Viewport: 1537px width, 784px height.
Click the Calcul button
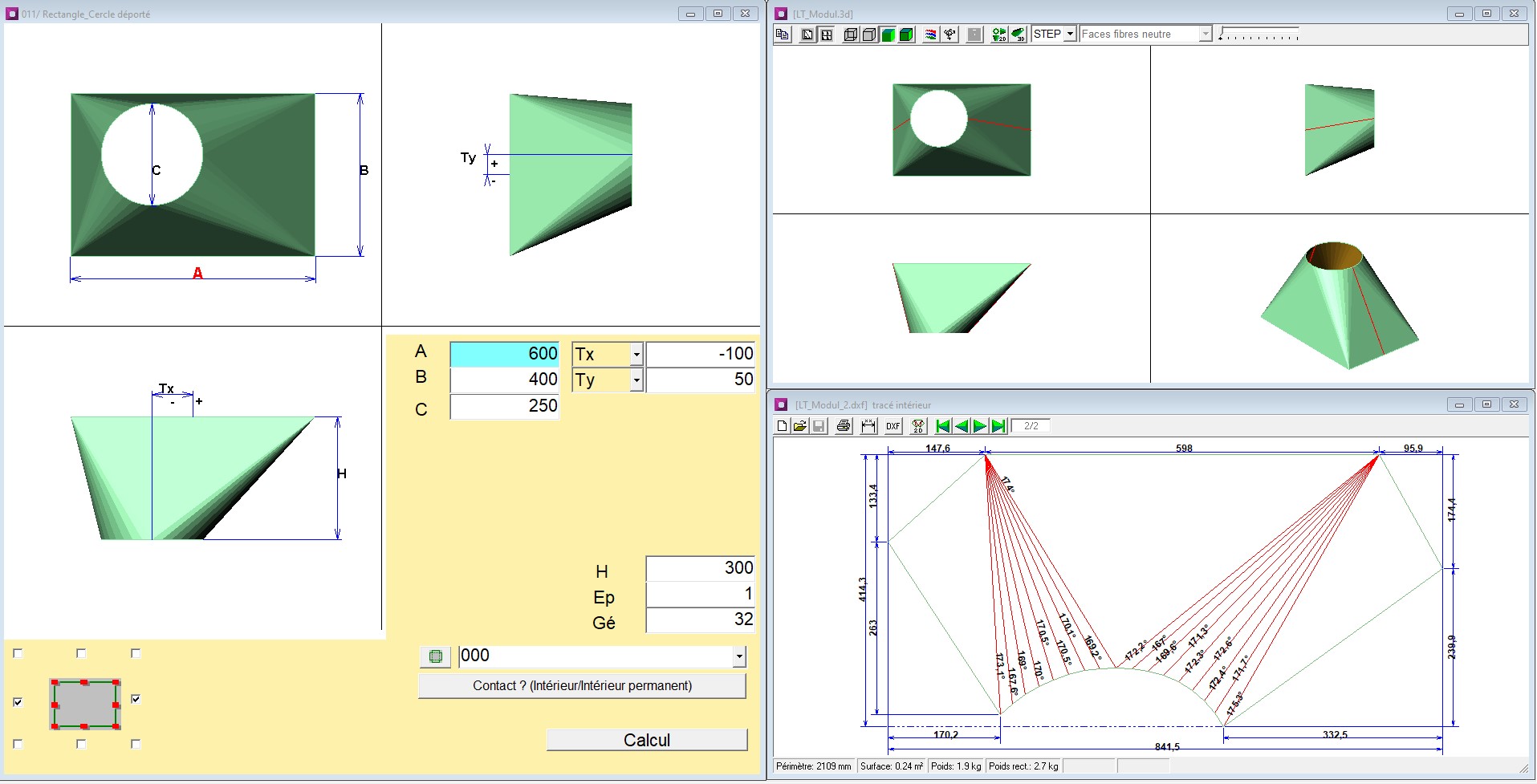(647, 740)
